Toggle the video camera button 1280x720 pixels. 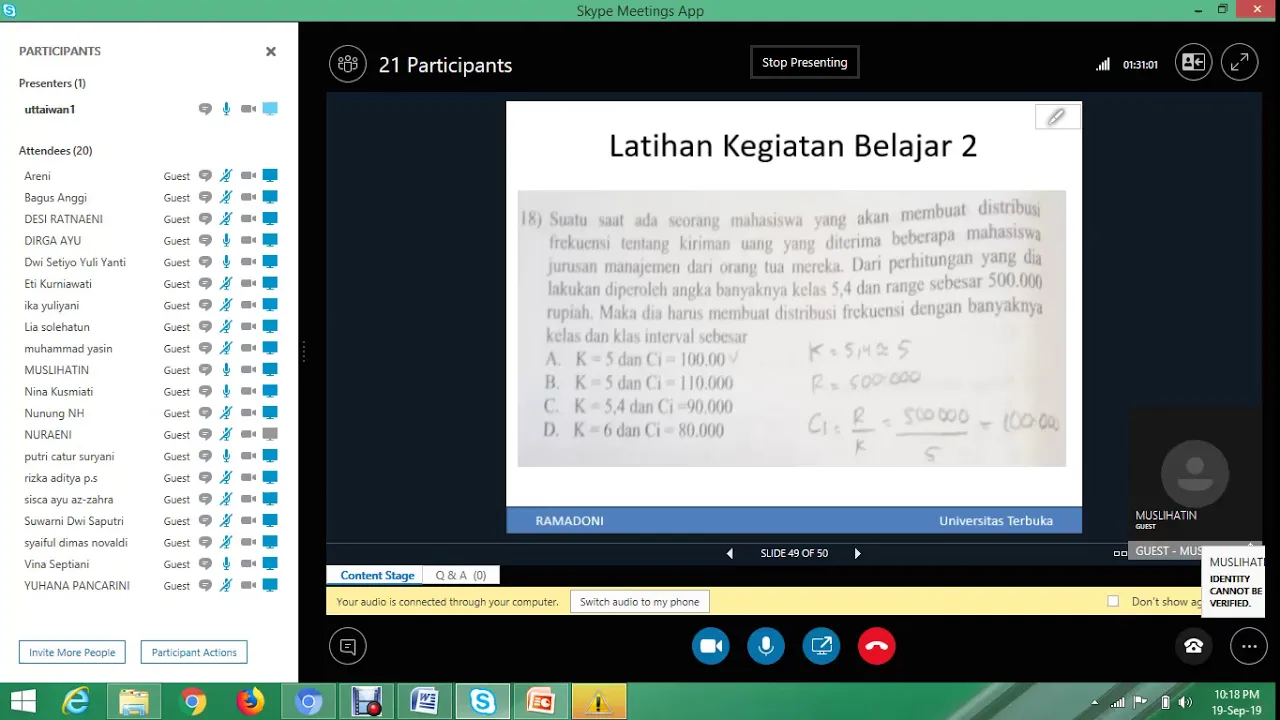(x=711, y=646)
